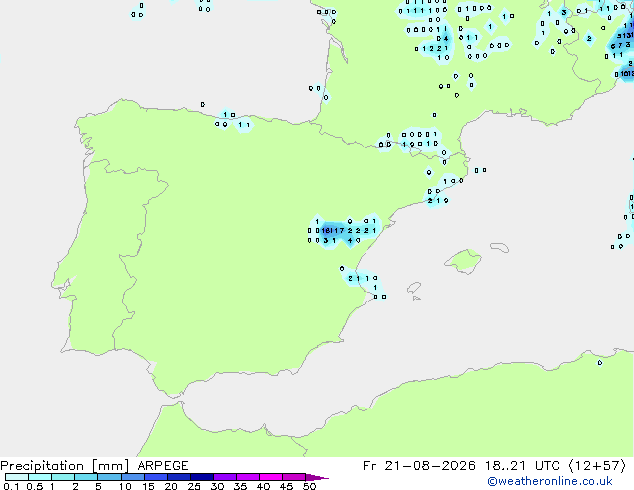634x490 pixels.
Task: Click the 0.5–1 mm legend color swatch
Action: pos(40,477)
